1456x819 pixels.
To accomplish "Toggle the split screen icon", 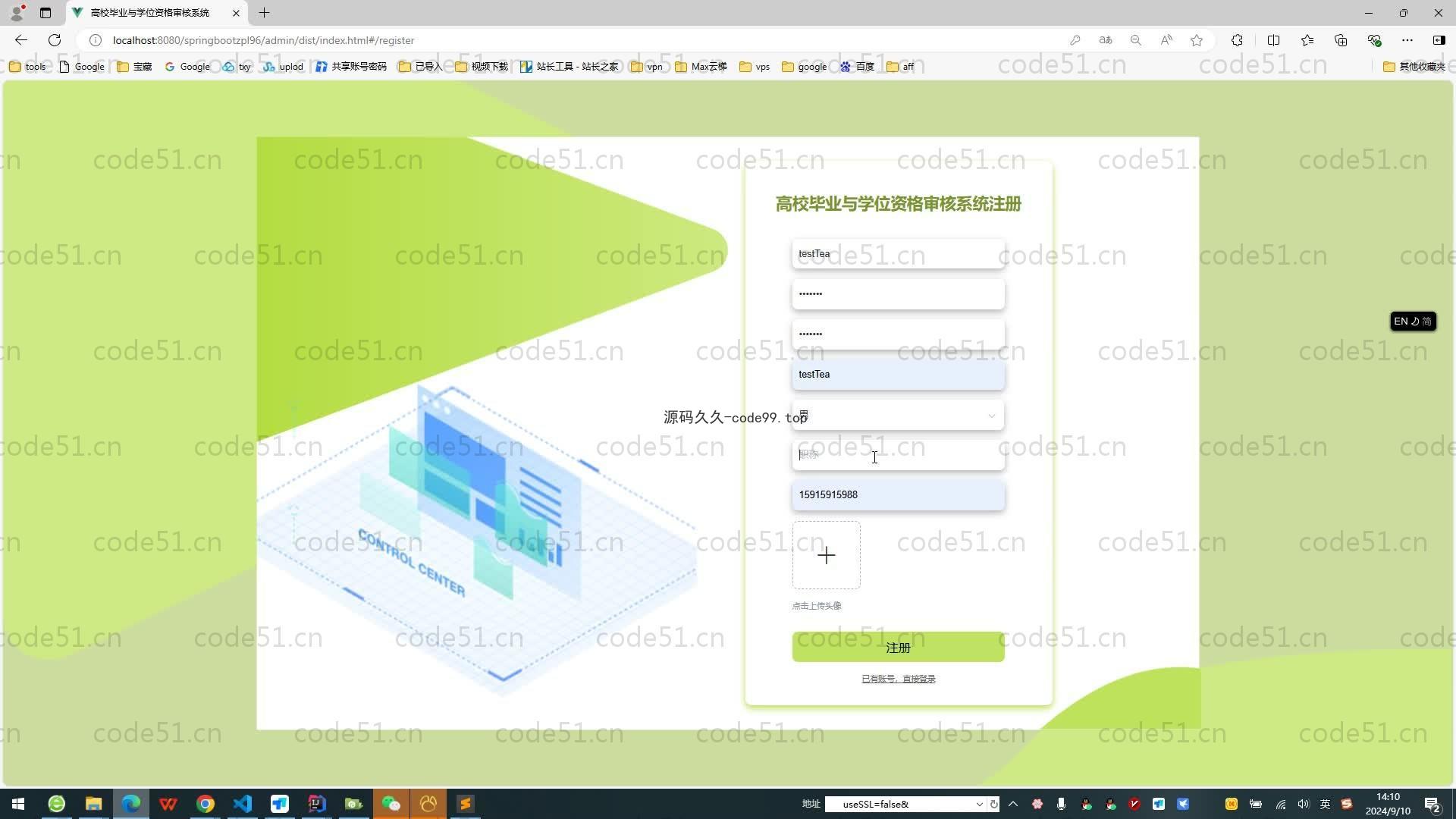I will (1274, 40).
